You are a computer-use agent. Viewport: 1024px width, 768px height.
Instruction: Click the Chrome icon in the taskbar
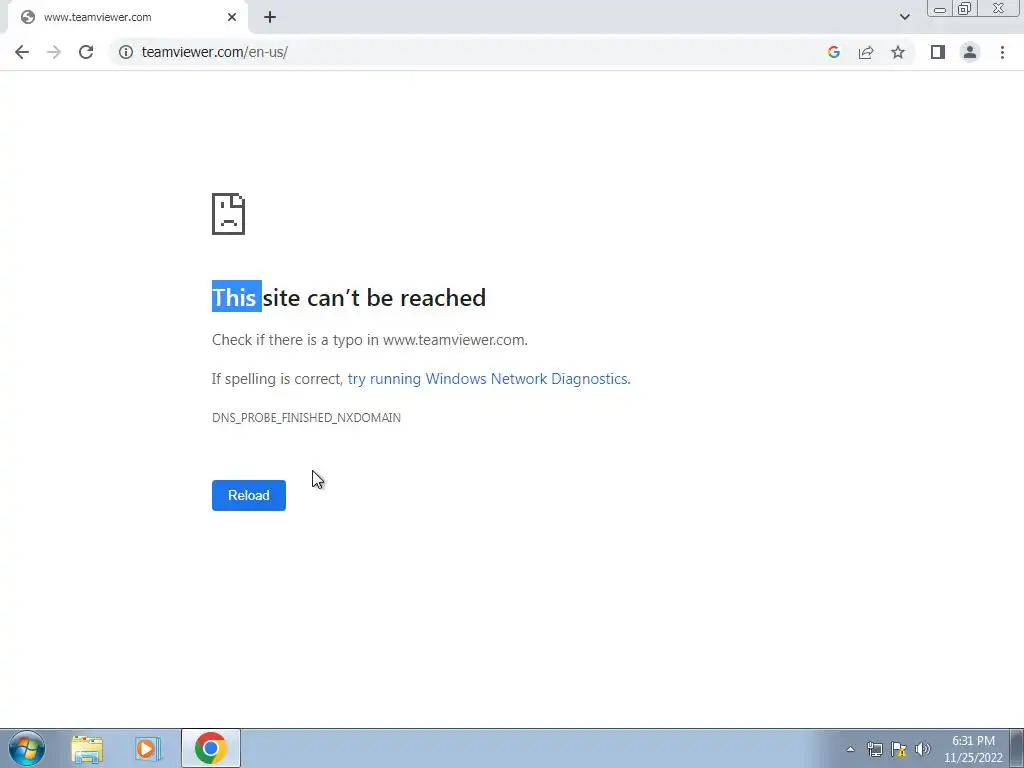click(210, 748)
